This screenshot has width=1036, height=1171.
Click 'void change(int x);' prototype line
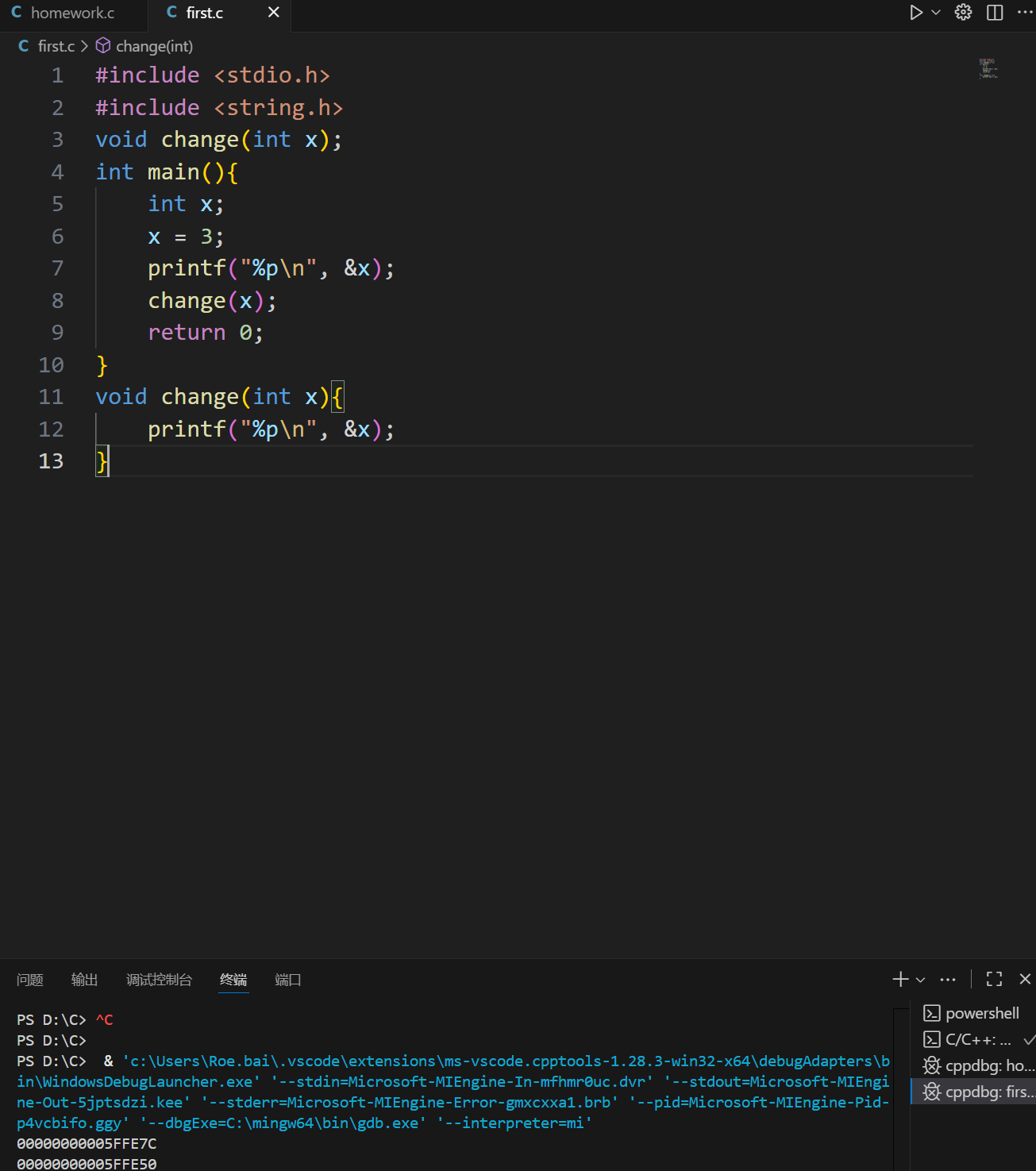[219, 140]
